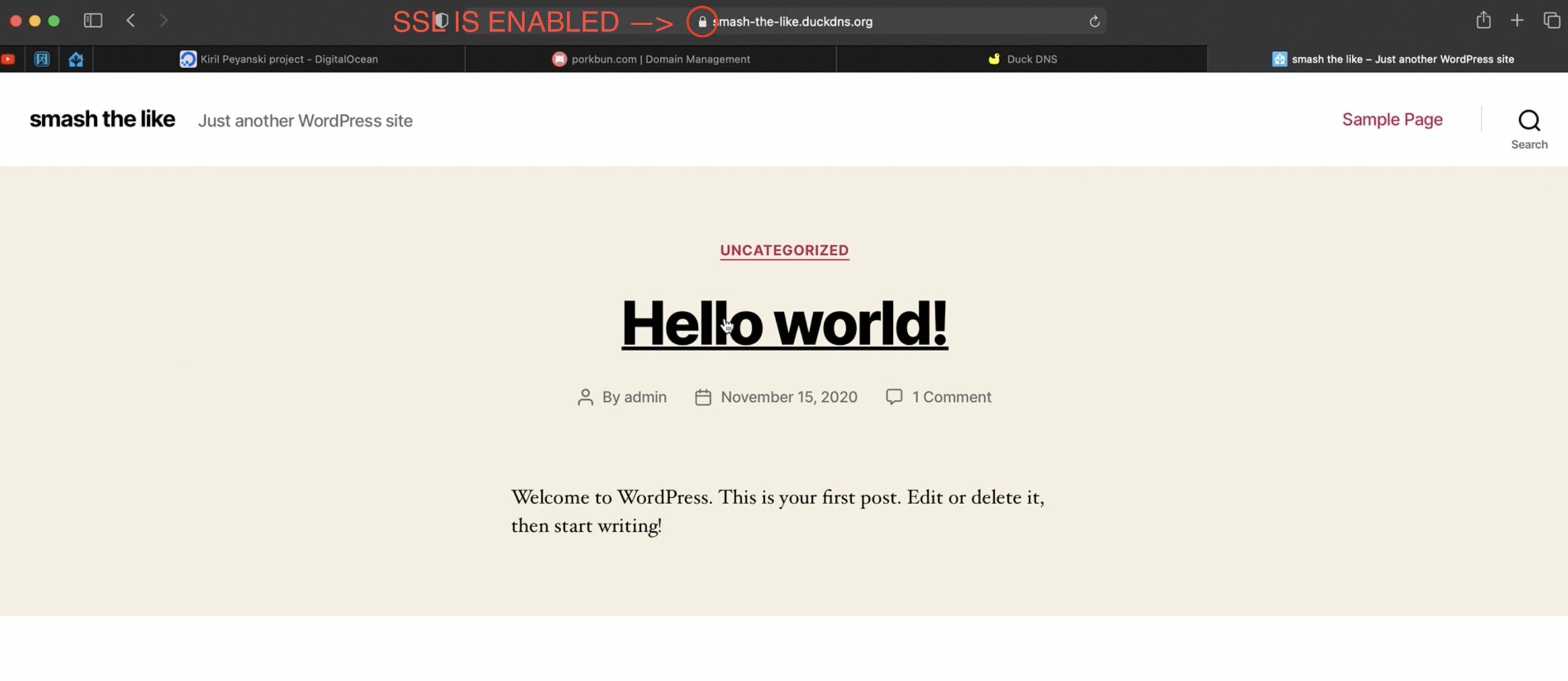The image size is (1568, 681).
Task: Open the Sample Page menu link
Action: (1392, 119)
